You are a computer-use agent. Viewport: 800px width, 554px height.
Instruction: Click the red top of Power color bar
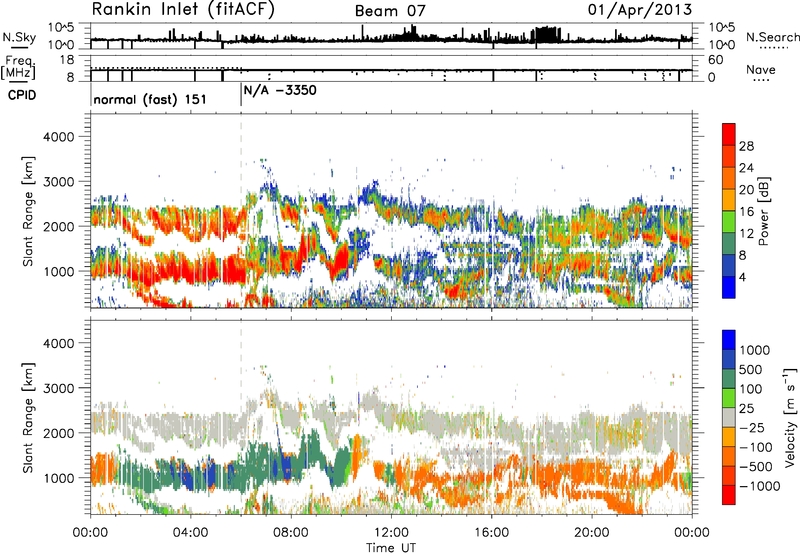coord(729,134)
